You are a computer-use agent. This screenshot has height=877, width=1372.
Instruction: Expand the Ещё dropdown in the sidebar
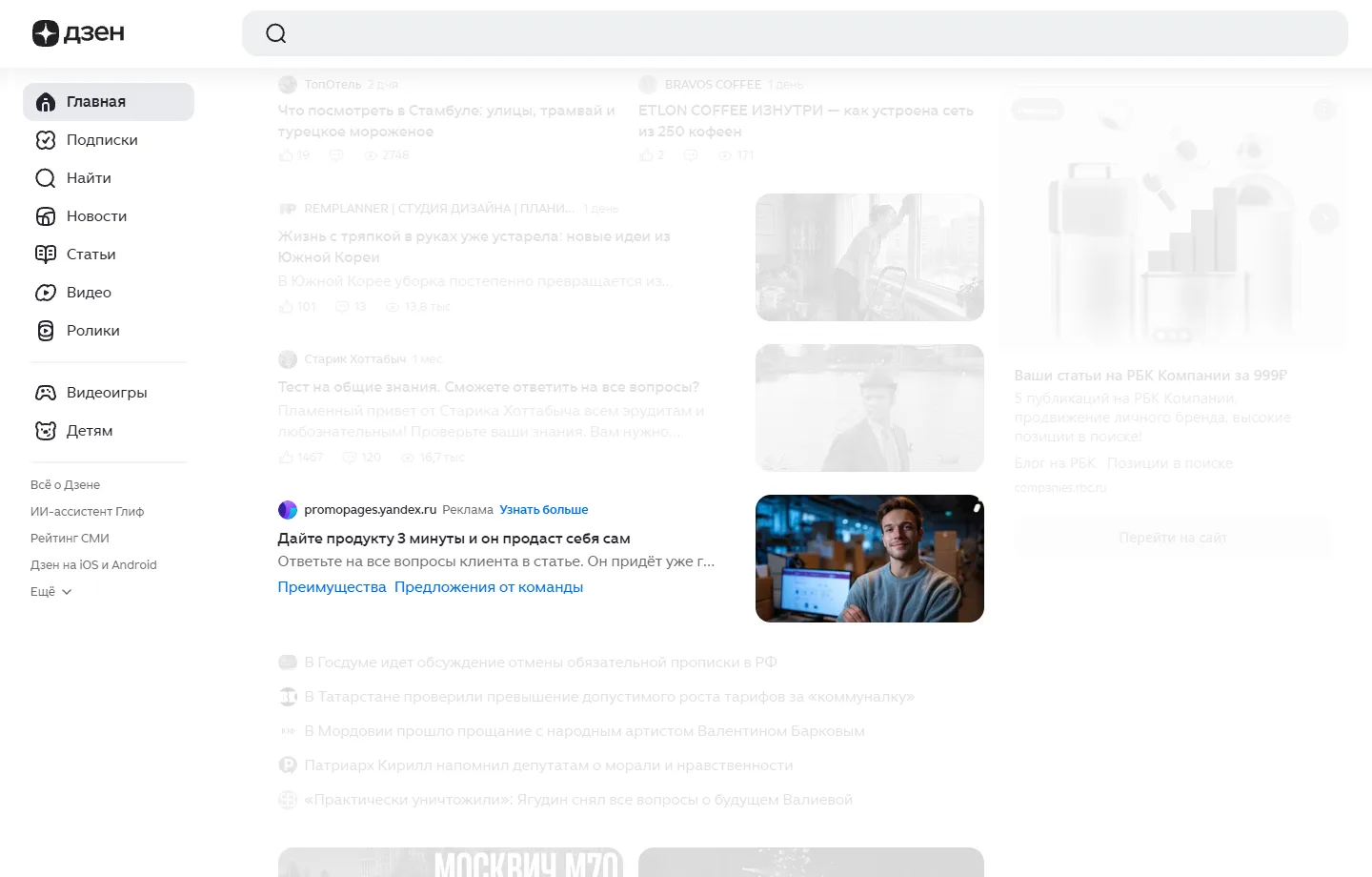tap(51, 592)
